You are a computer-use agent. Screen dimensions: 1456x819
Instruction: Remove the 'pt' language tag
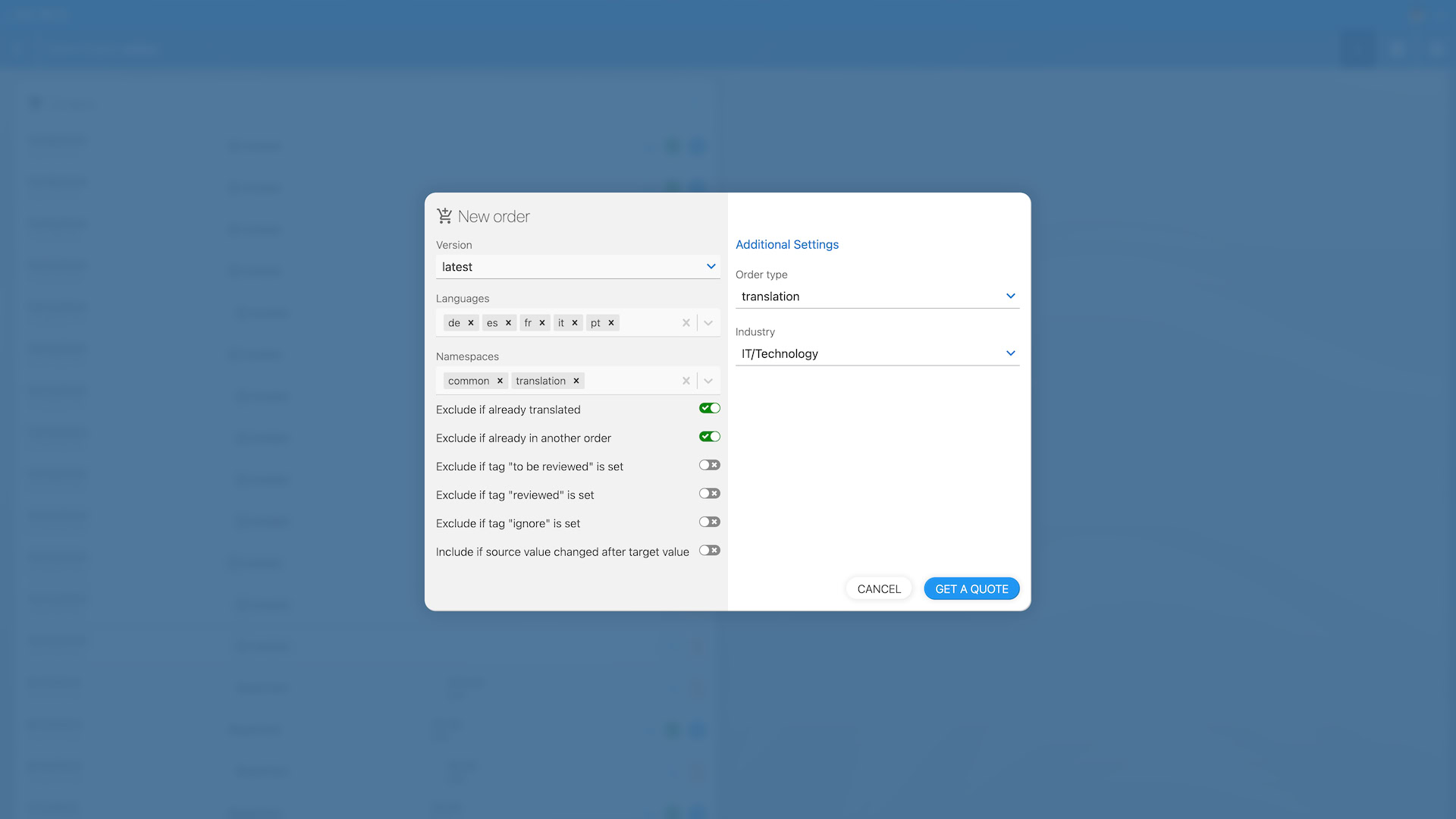[611, 323]
